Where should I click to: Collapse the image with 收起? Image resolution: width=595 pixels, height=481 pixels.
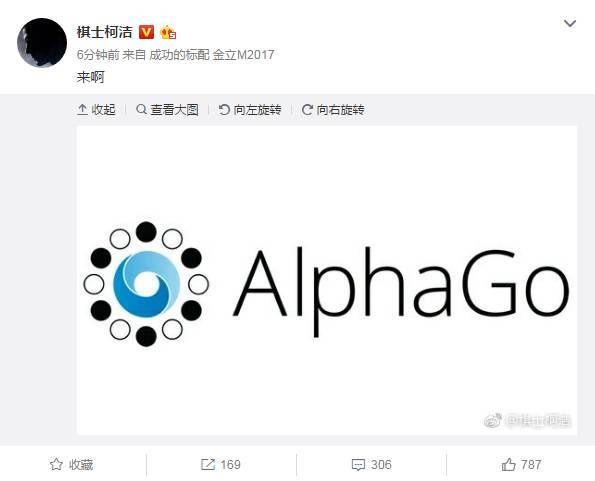tap(96, 110)
